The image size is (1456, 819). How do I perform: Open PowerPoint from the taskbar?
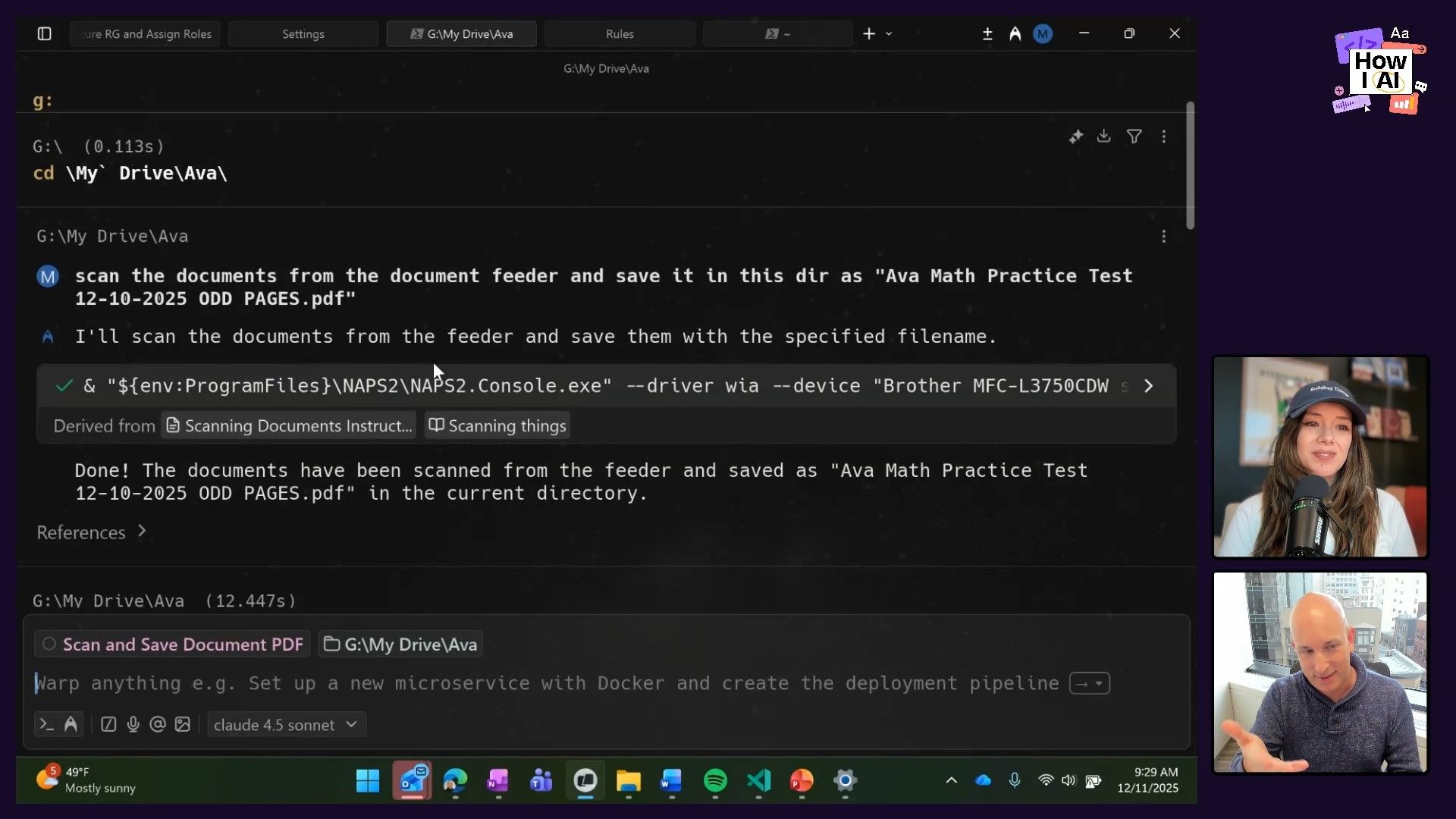pos(802,780)
